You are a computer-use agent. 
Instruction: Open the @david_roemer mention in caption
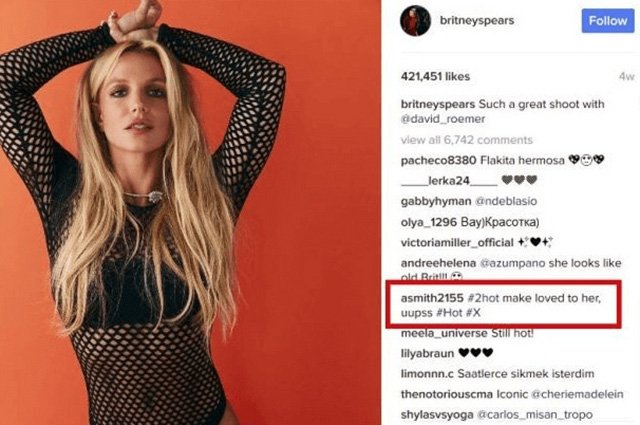coord(443,119)
